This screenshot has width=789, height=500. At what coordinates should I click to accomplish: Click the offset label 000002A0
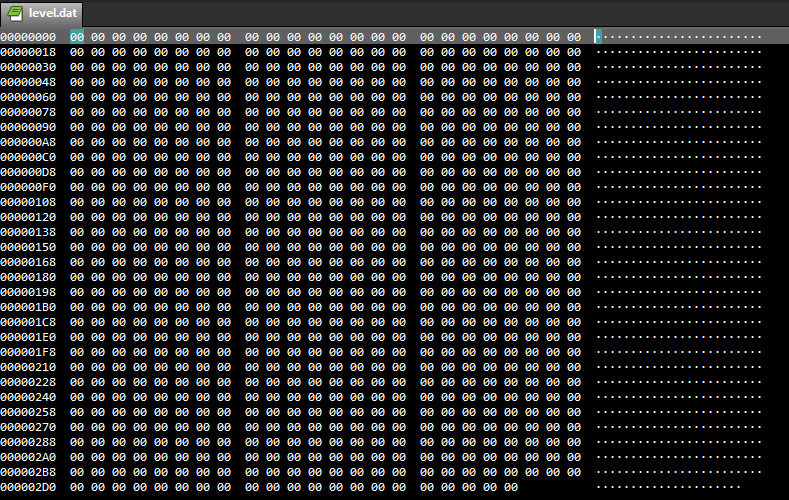tap(28, 457)
